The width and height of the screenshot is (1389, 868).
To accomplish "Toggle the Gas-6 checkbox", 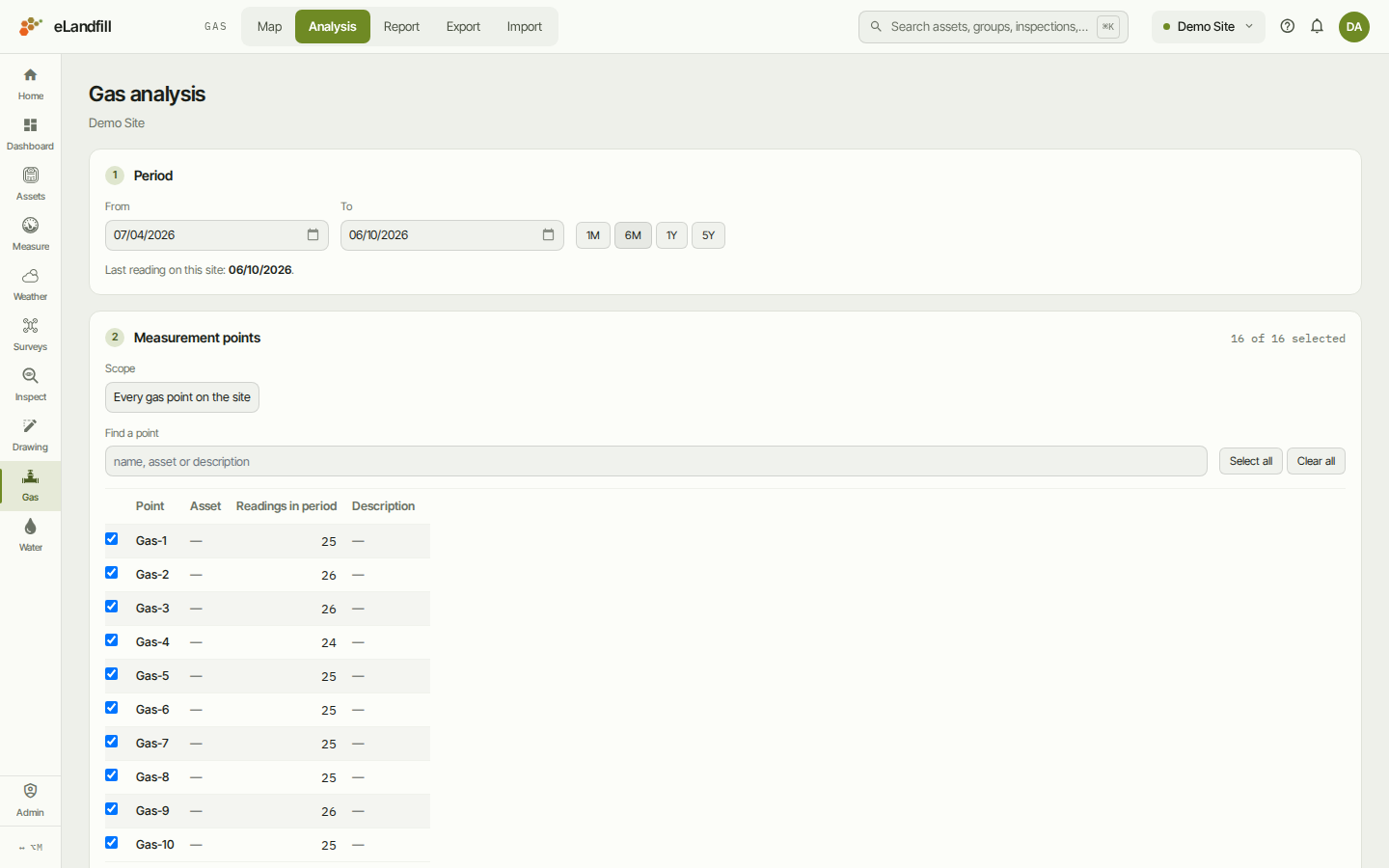I will [112, 708].
